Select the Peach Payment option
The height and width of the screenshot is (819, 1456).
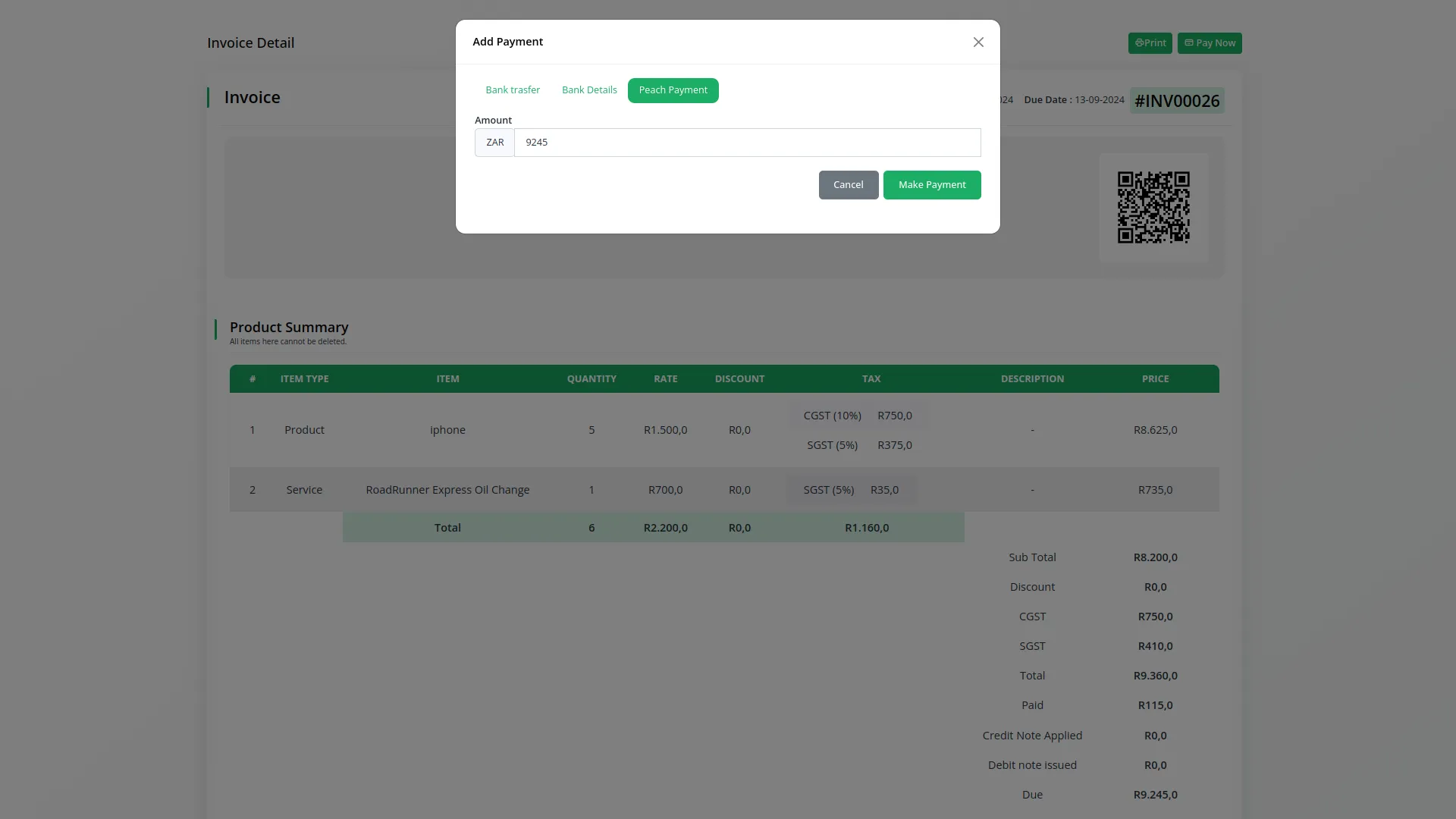(x=673, y=90)
